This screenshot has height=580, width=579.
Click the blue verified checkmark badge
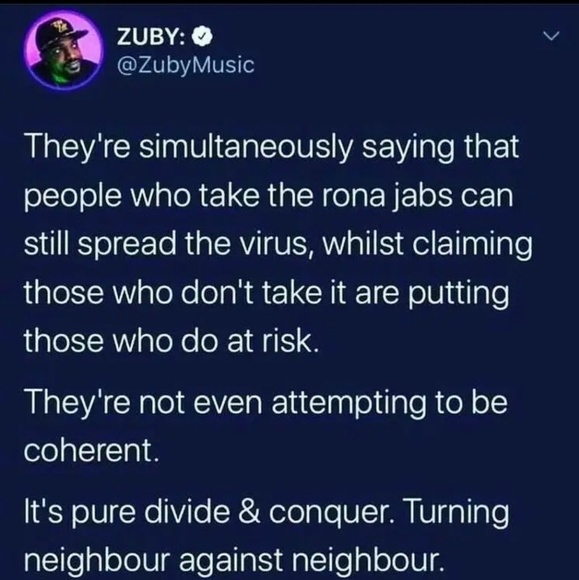click(202, 37)
